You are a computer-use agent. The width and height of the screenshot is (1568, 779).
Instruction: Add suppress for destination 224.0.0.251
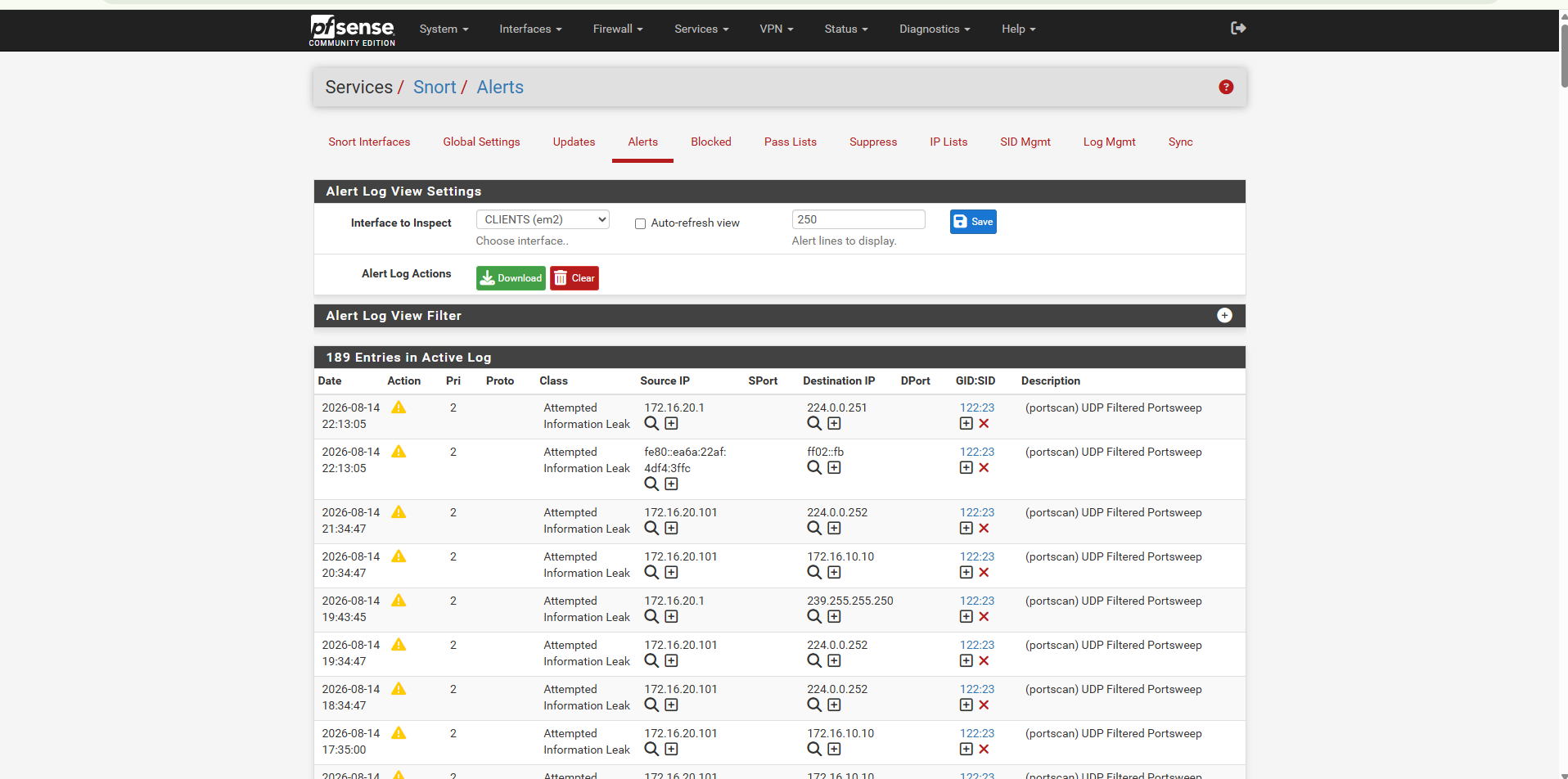pos(834,424)
